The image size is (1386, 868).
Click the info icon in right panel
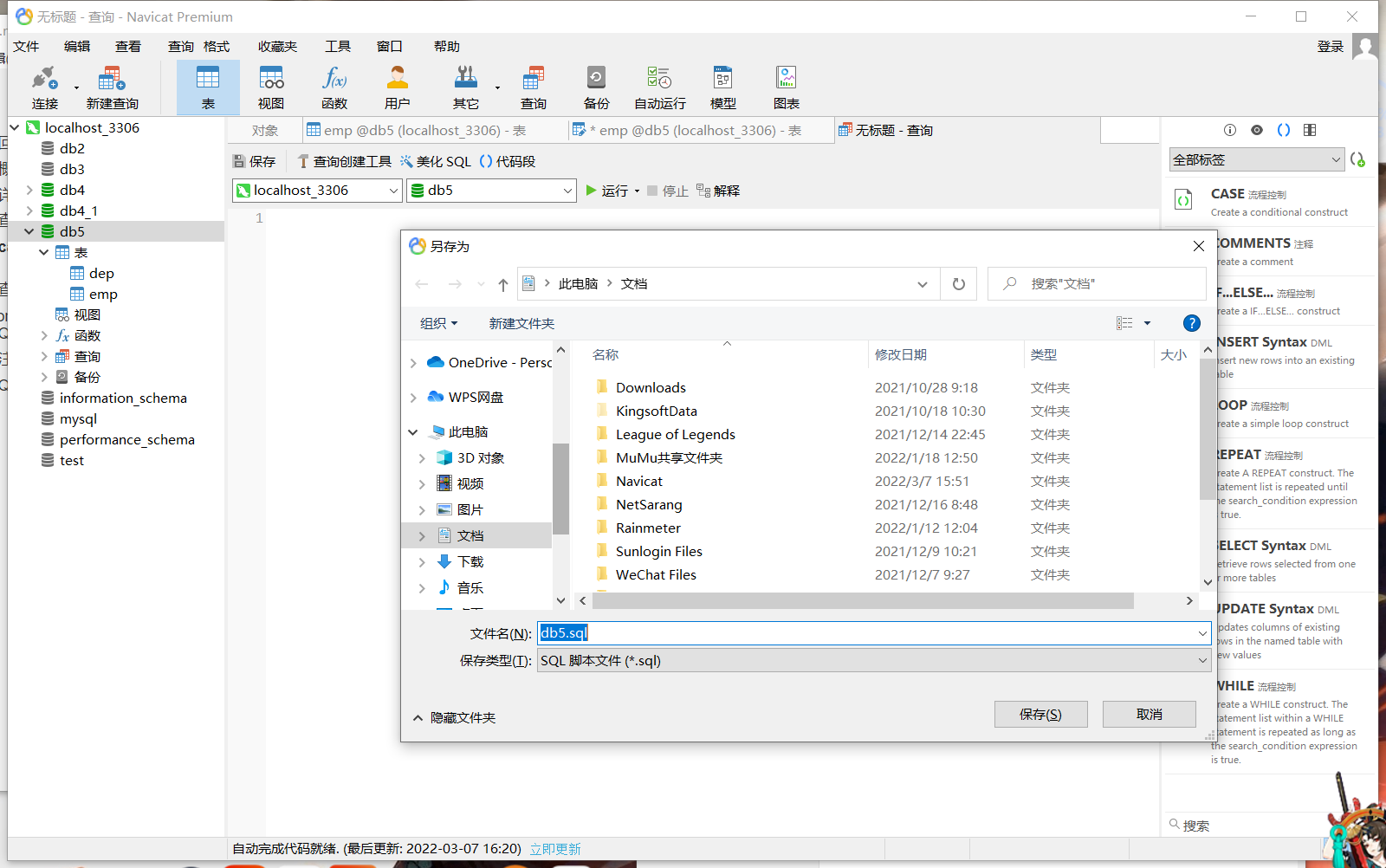(x=1230, y=130)
